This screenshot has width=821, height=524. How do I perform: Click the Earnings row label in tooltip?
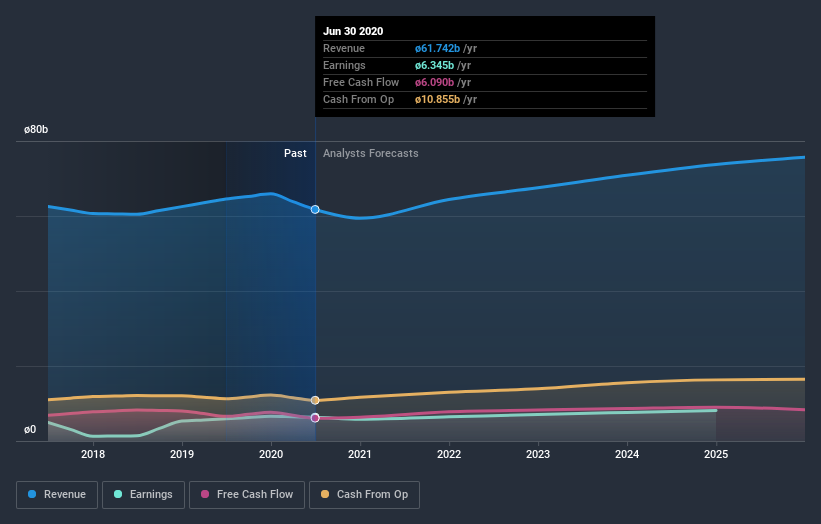point(345,65)
